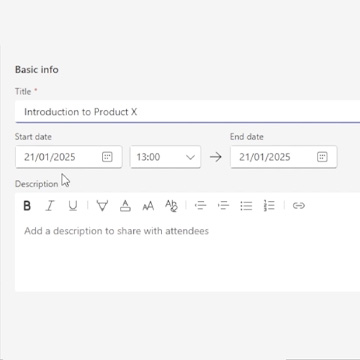Open the text highlight color tool
Viewport: 360px width, 360px height.
tap(102, 206)
